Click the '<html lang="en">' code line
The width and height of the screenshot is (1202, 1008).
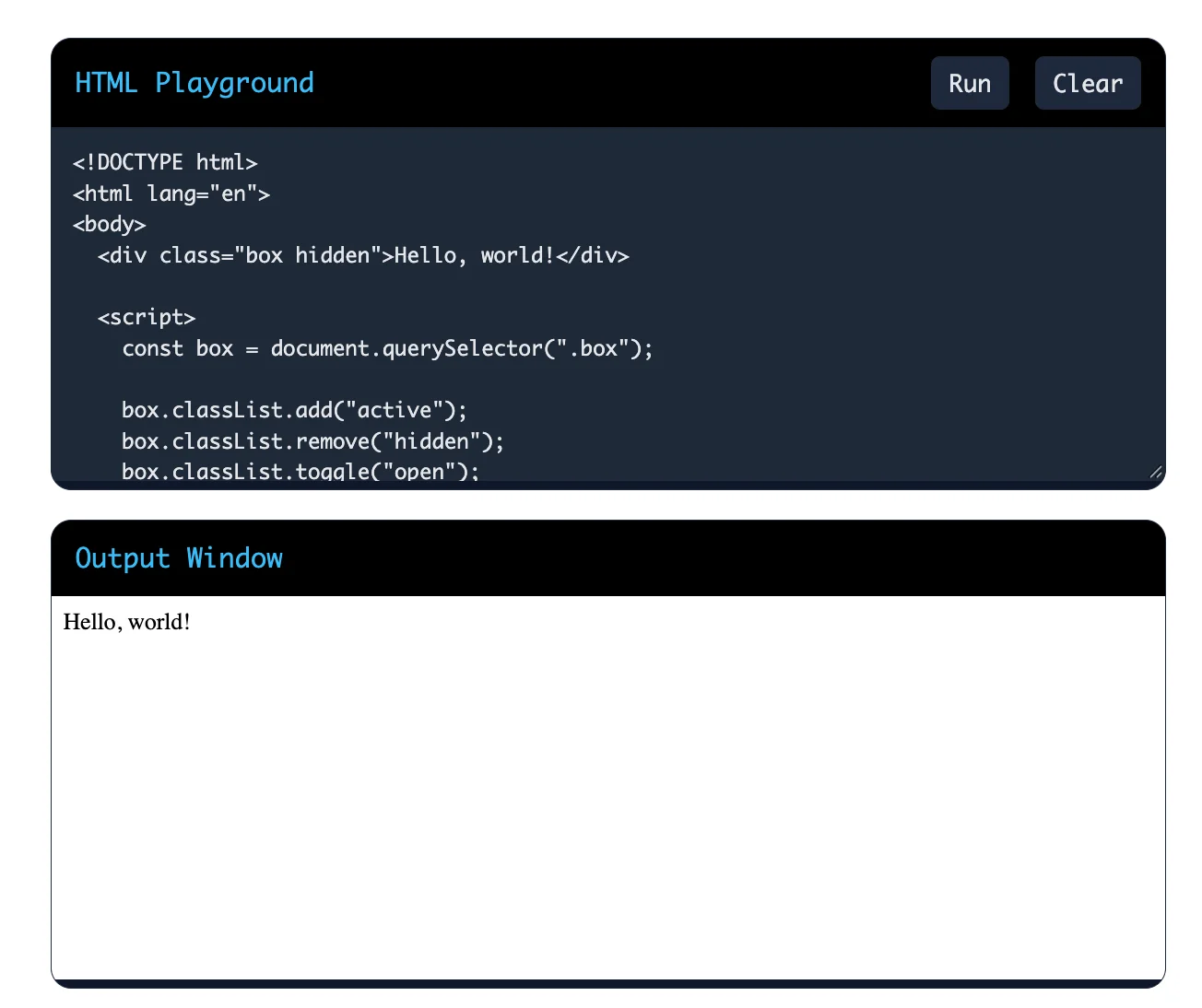(x=171, y=193)
